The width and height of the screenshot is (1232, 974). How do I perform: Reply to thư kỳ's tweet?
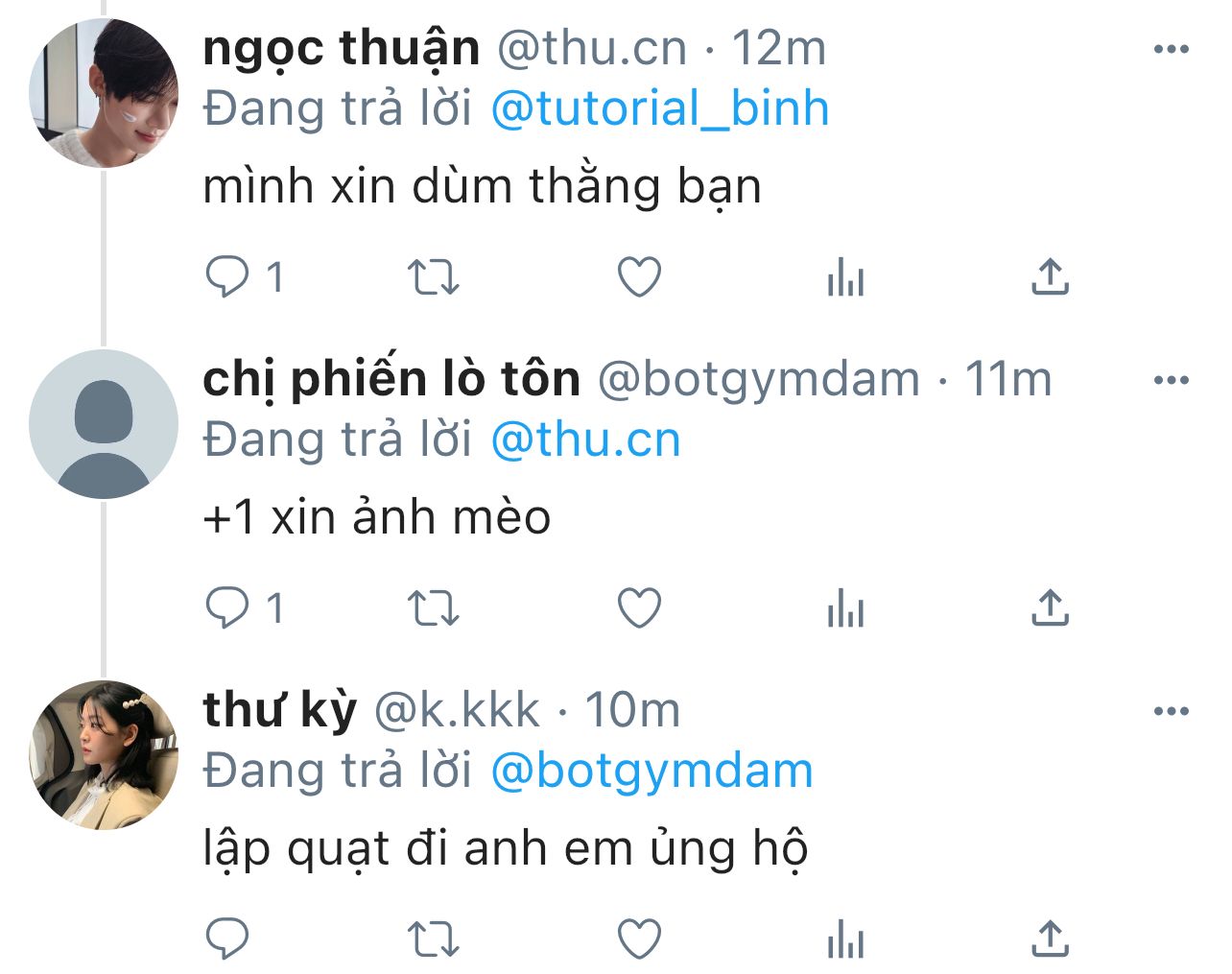227,939
